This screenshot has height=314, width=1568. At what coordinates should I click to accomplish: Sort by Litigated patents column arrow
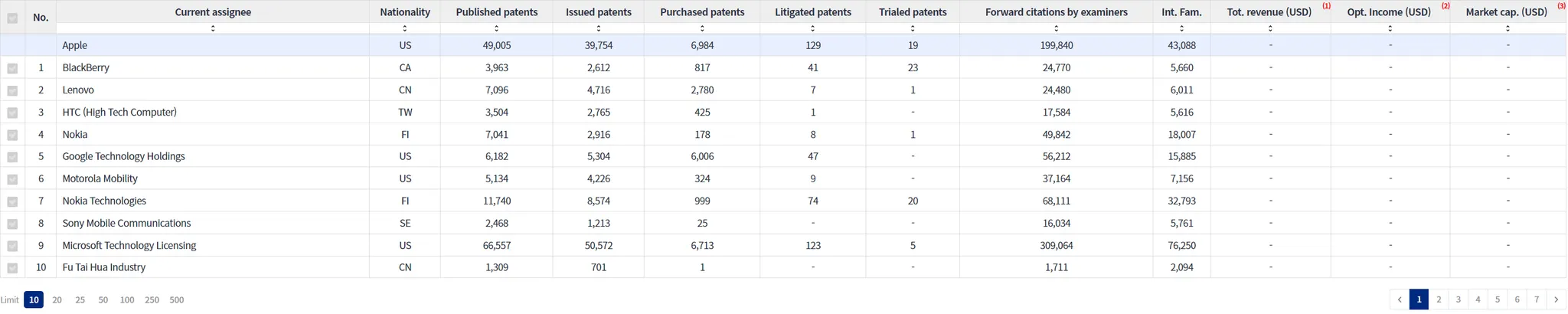point(813,28)
